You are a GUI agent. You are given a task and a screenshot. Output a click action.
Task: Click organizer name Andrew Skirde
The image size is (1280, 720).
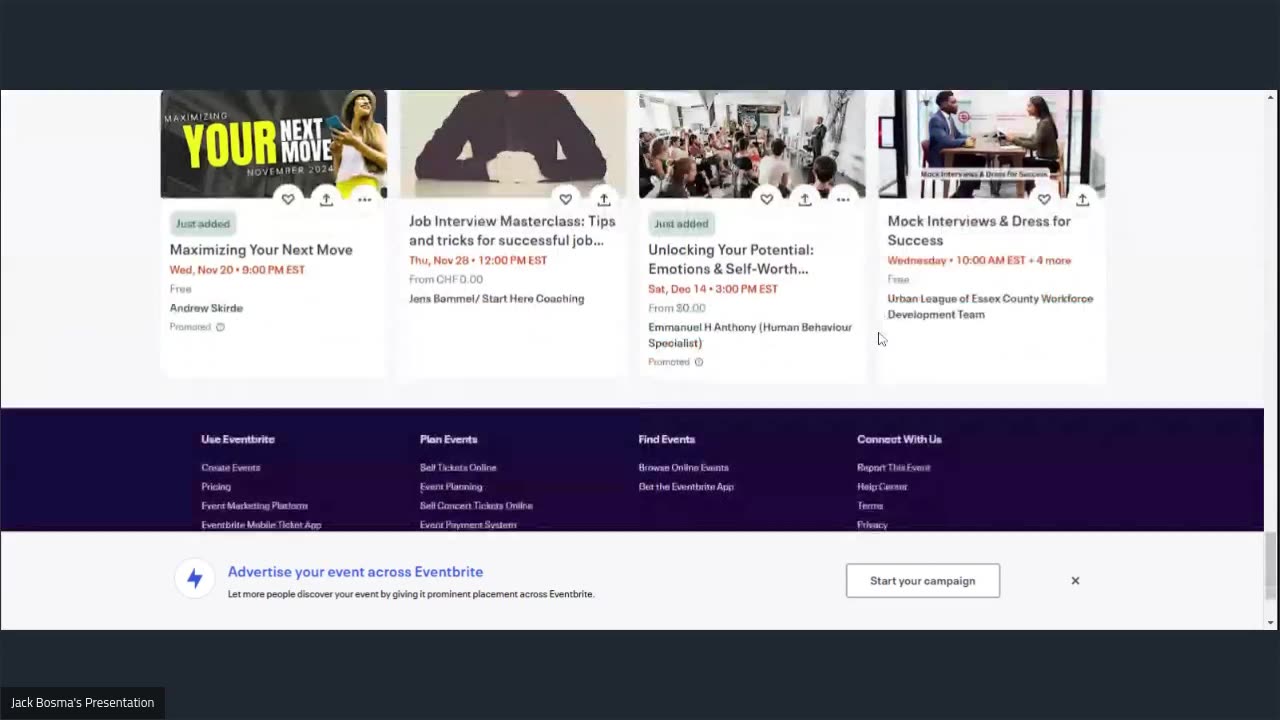pos(206,308)
